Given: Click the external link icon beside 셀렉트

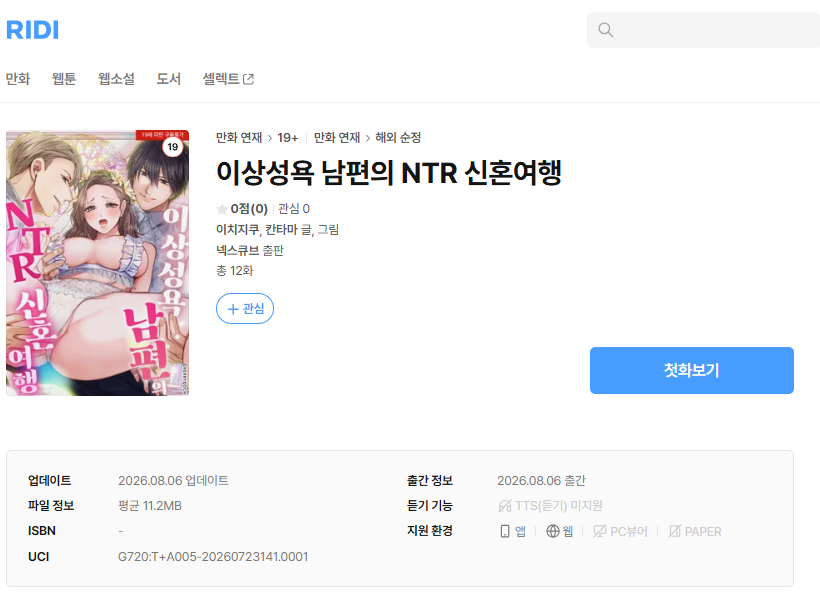Looking at the screenshot, I should point(249,80).
